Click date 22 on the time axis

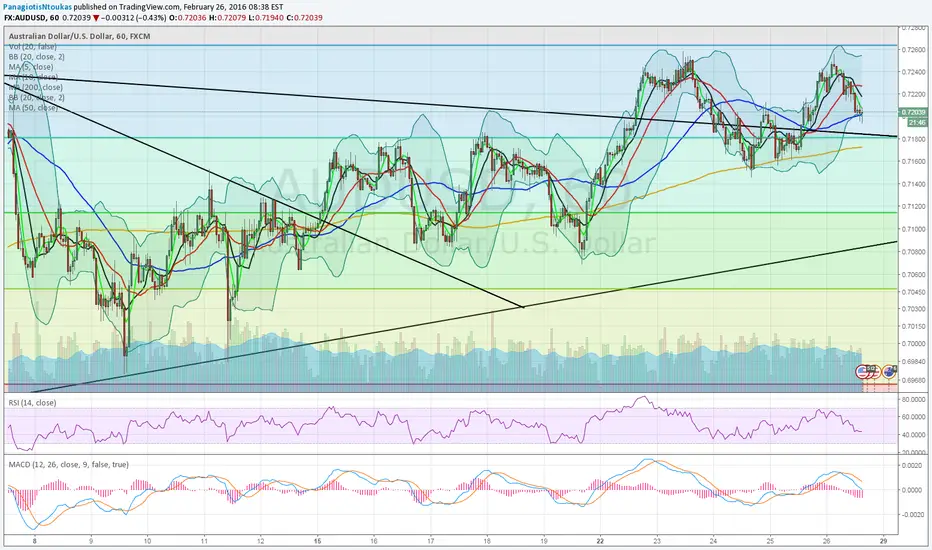click(600, 541)
